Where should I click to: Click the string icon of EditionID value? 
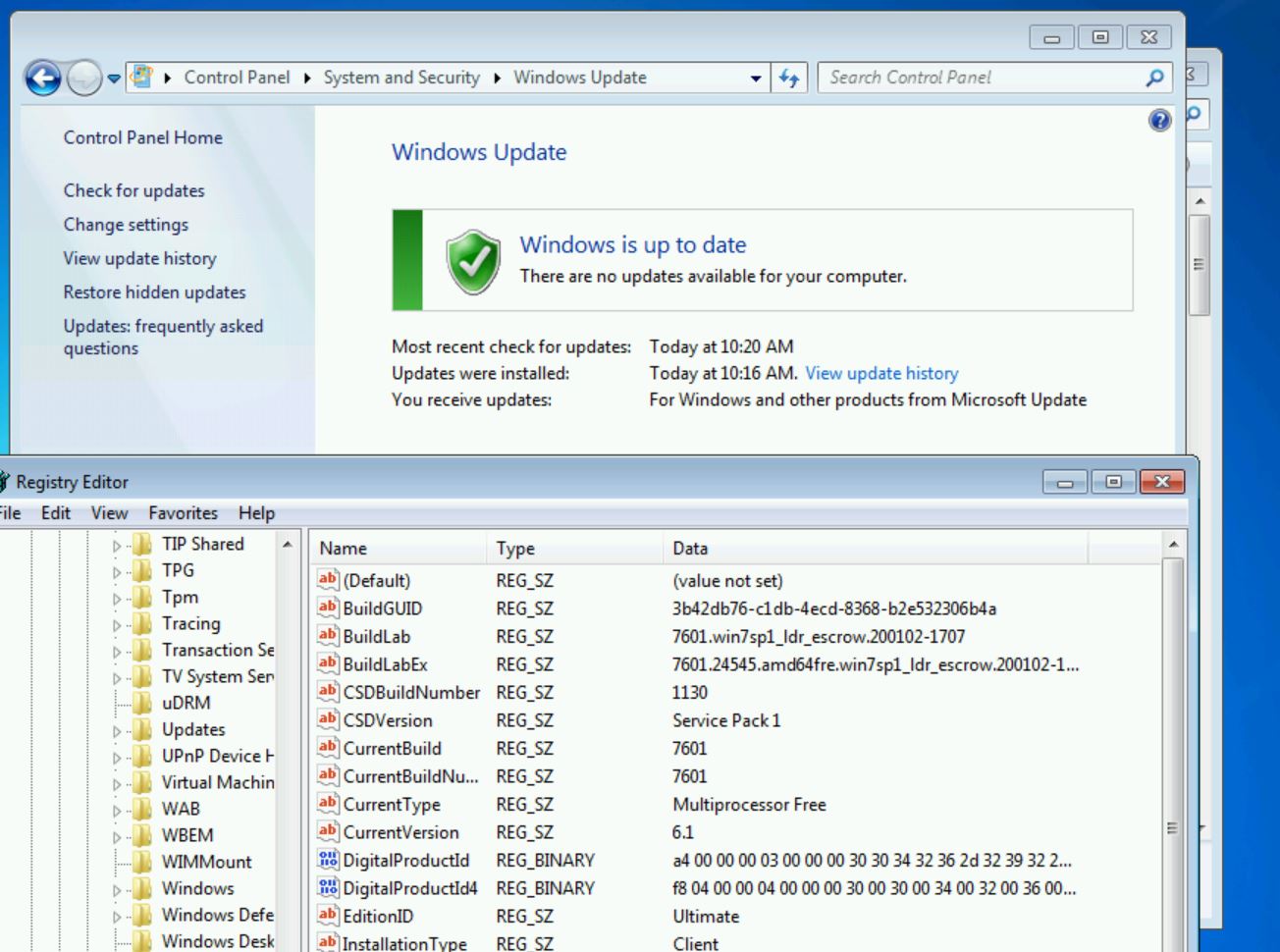[328, 916]
